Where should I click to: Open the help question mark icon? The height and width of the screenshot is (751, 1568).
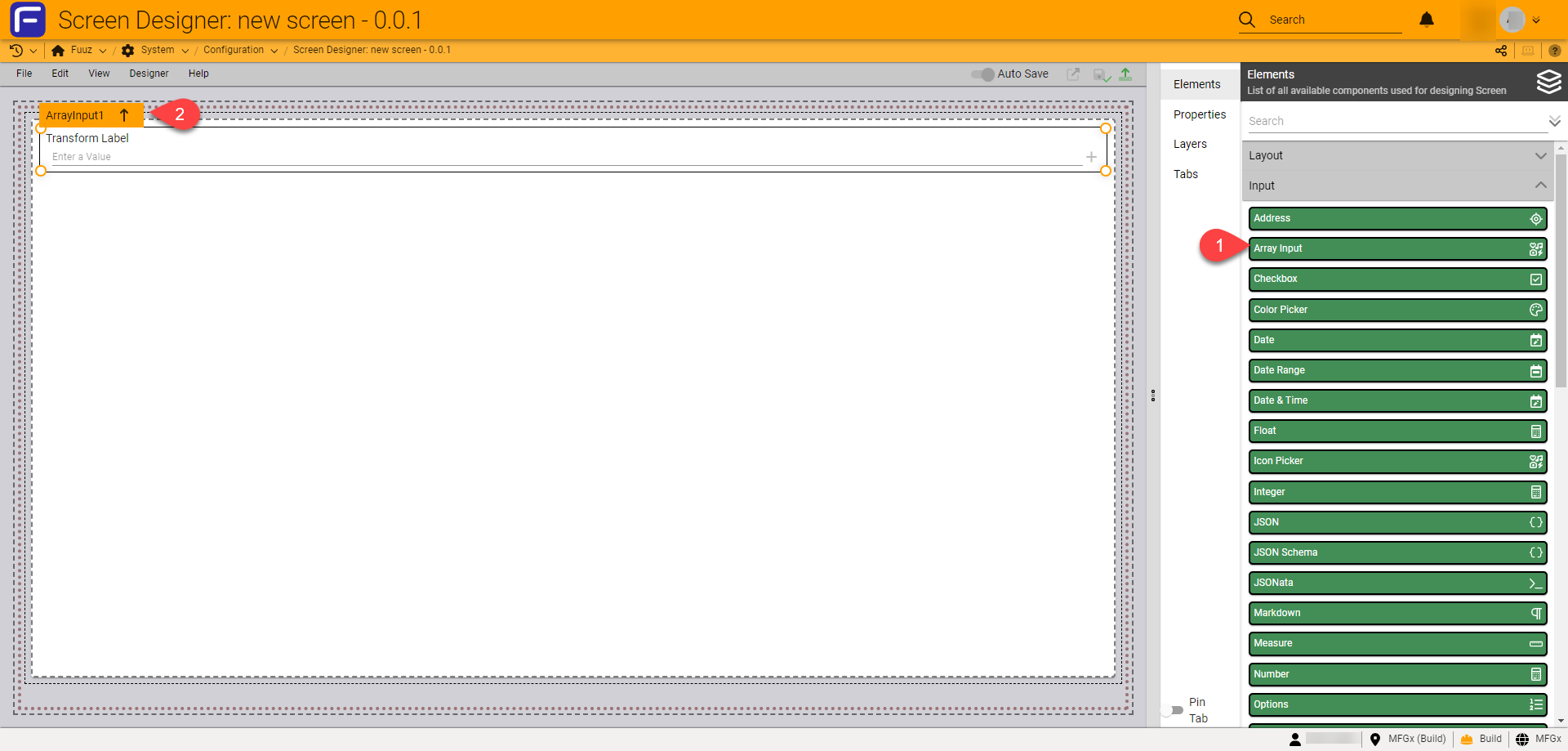pos(1555,51)
